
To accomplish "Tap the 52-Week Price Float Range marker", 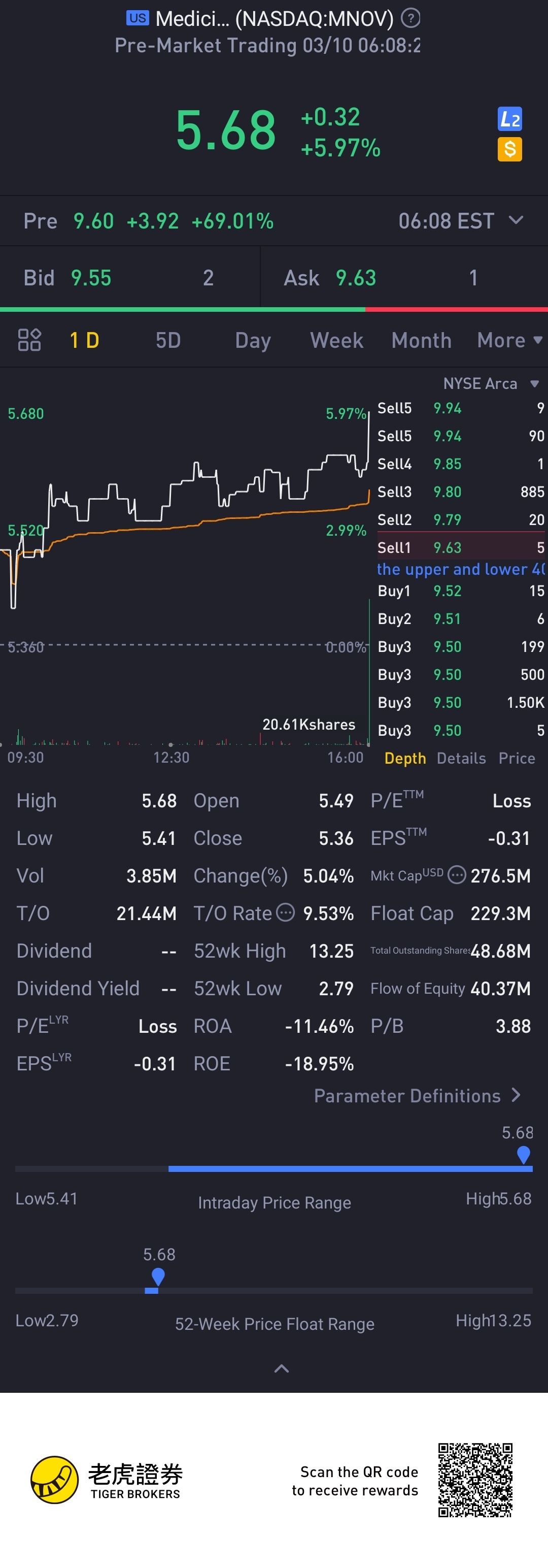I will (158, 1277).
